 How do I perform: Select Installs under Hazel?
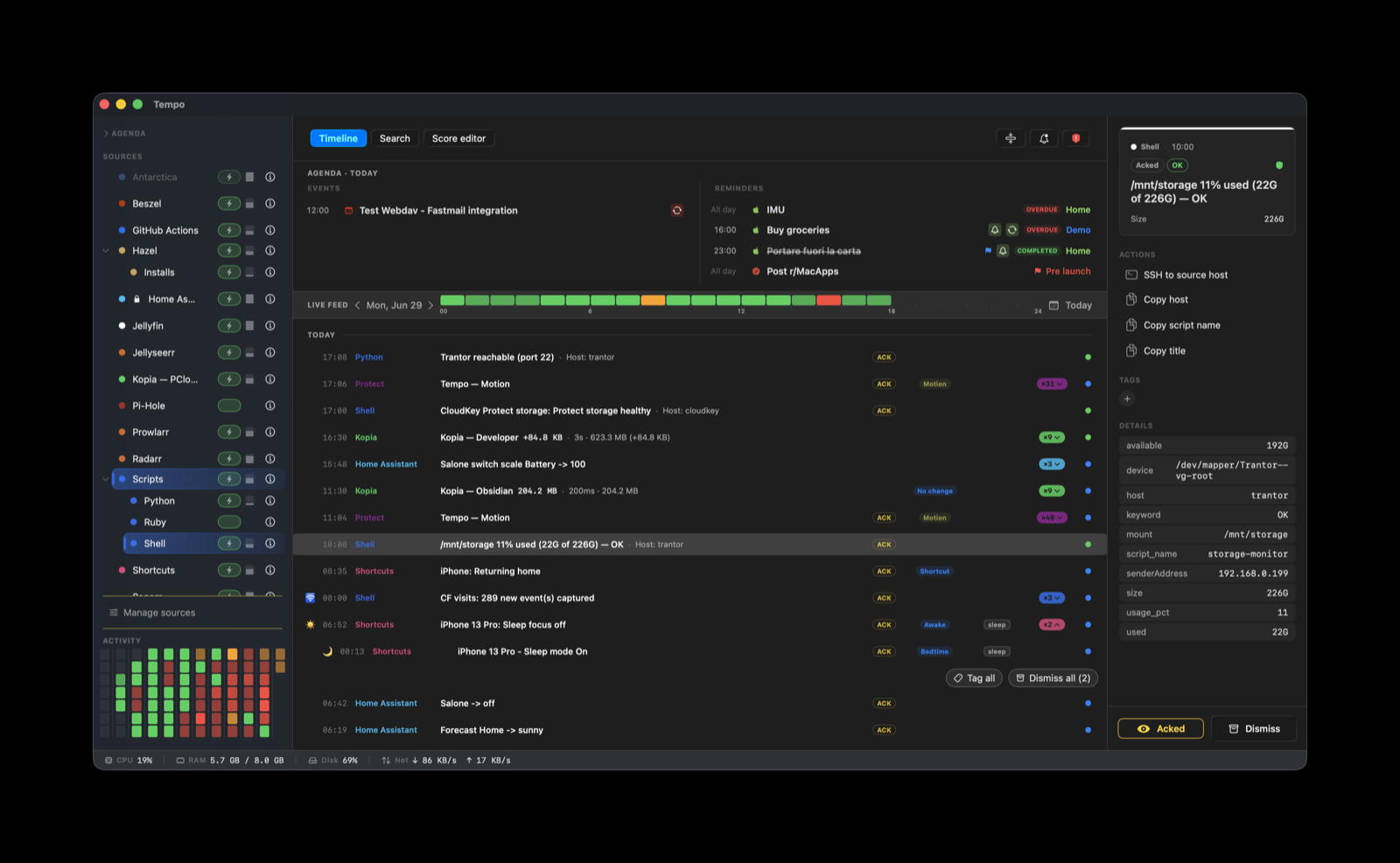click(159, 272)
